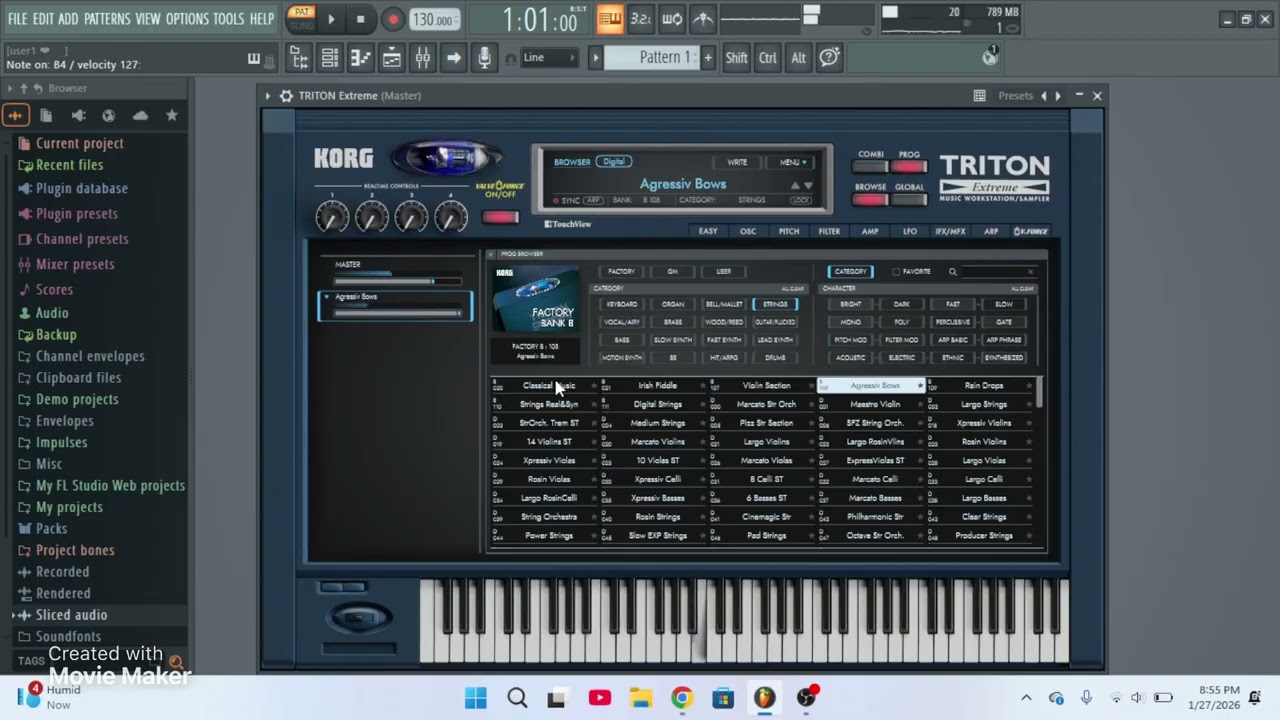Open the IFX/MFX tab

950,232
